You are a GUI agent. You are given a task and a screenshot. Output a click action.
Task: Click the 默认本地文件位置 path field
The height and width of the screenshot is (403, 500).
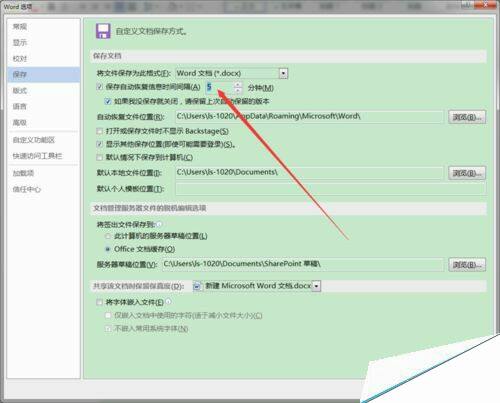[309, 172]
